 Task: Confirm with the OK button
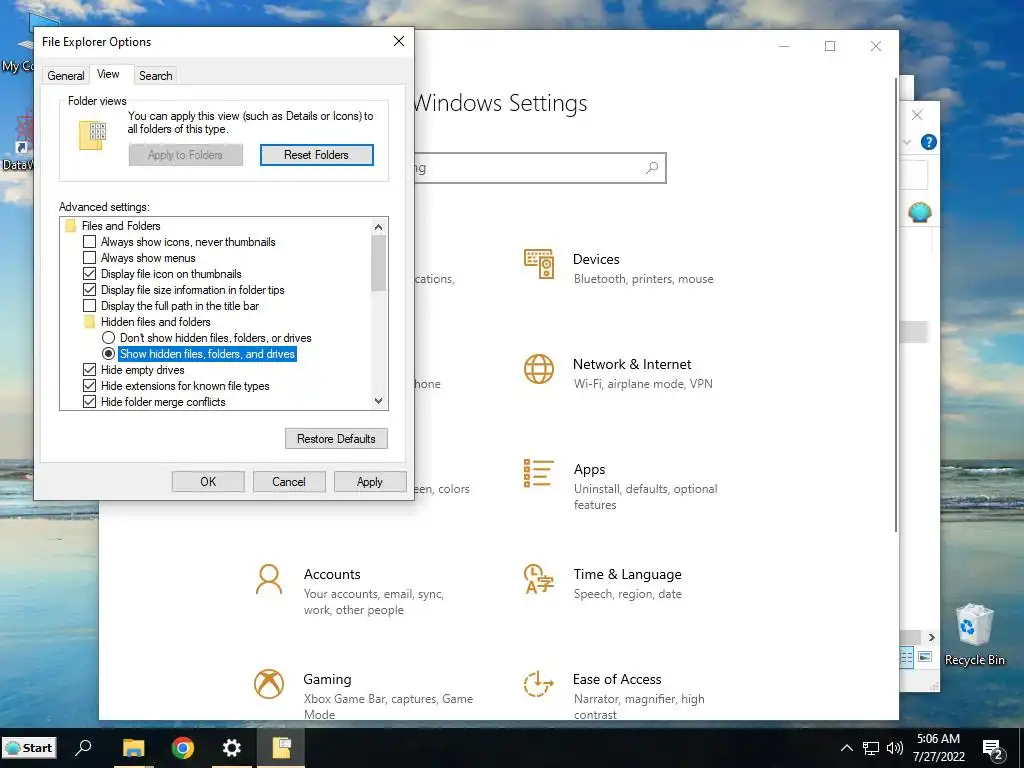tap(208, 482)
